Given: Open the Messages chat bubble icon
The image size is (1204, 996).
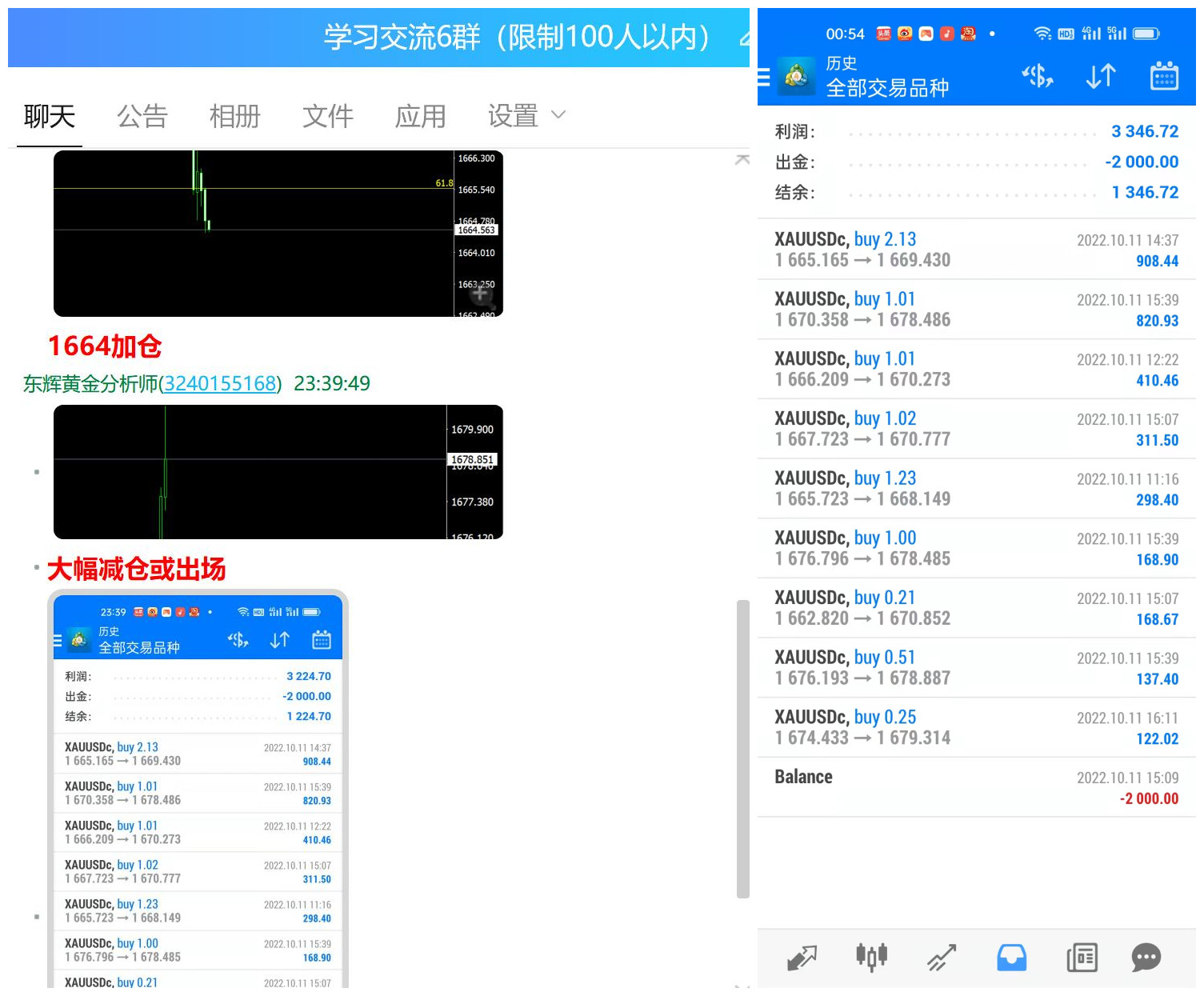Looking at the screenshot, I should tap(1146, 957).
